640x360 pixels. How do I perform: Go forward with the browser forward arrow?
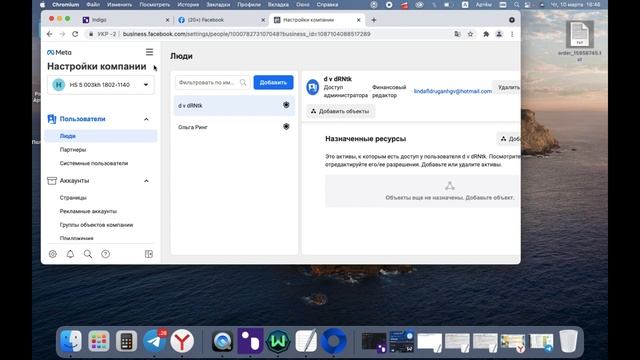62,34
